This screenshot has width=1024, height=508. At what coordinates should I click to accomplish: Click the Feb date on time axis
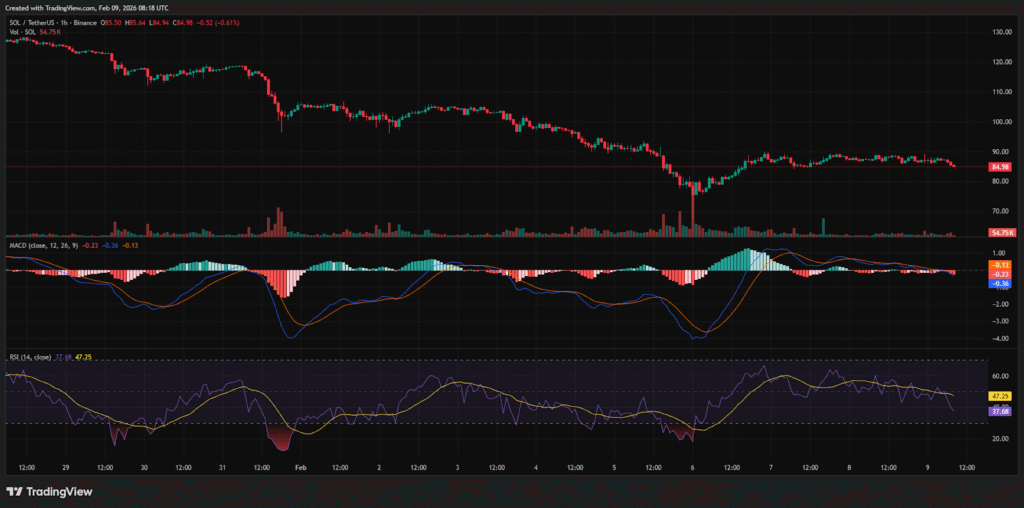[299, 466]
